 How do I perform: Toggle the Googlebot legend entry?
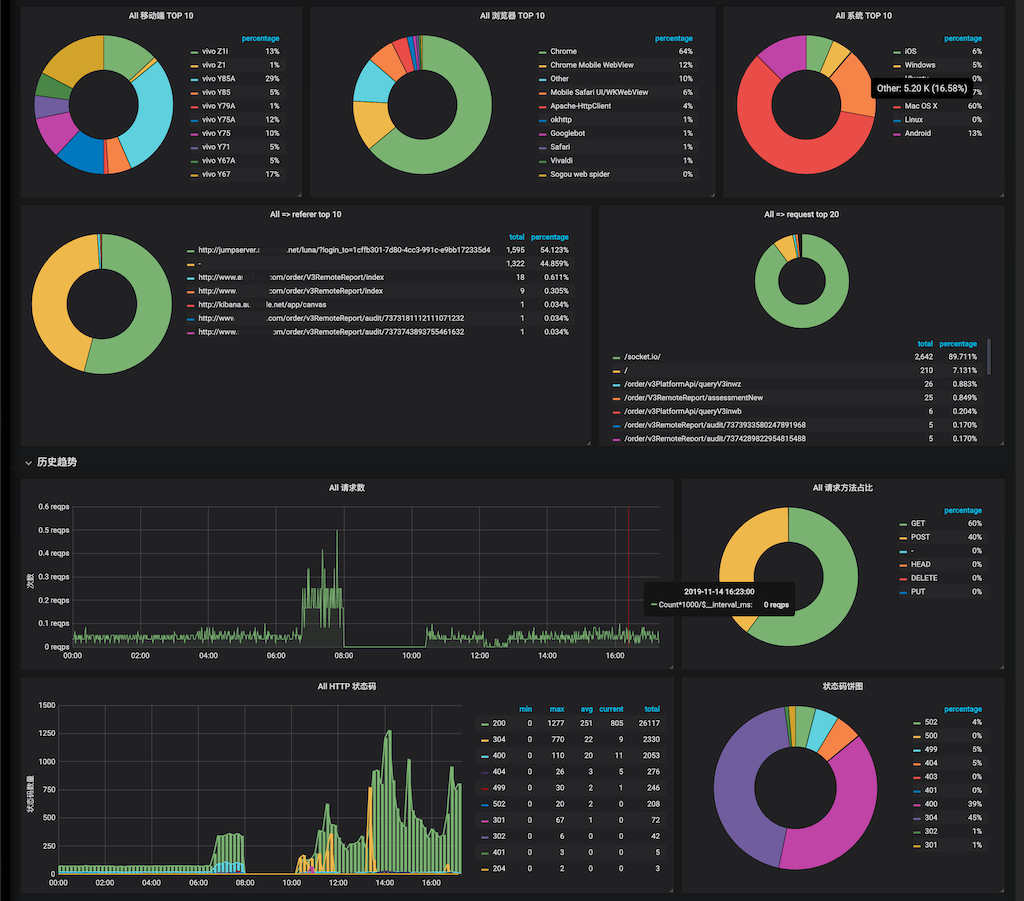point(568,133)
